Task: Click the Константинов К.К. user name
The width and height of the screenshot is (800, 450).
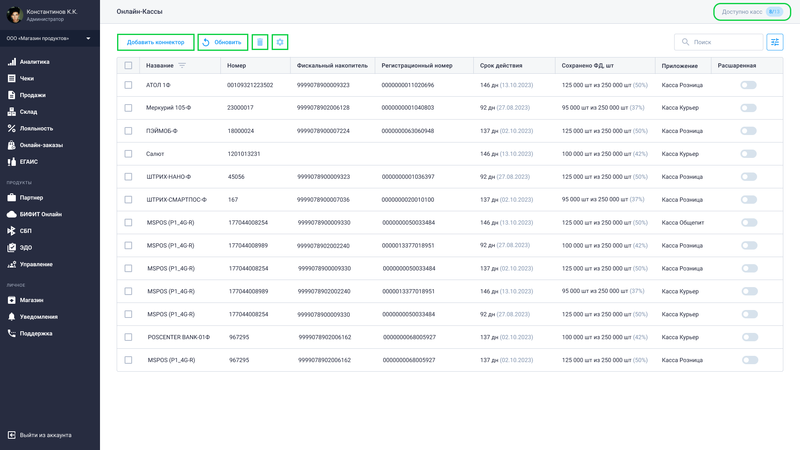Action: coord(52,11)
